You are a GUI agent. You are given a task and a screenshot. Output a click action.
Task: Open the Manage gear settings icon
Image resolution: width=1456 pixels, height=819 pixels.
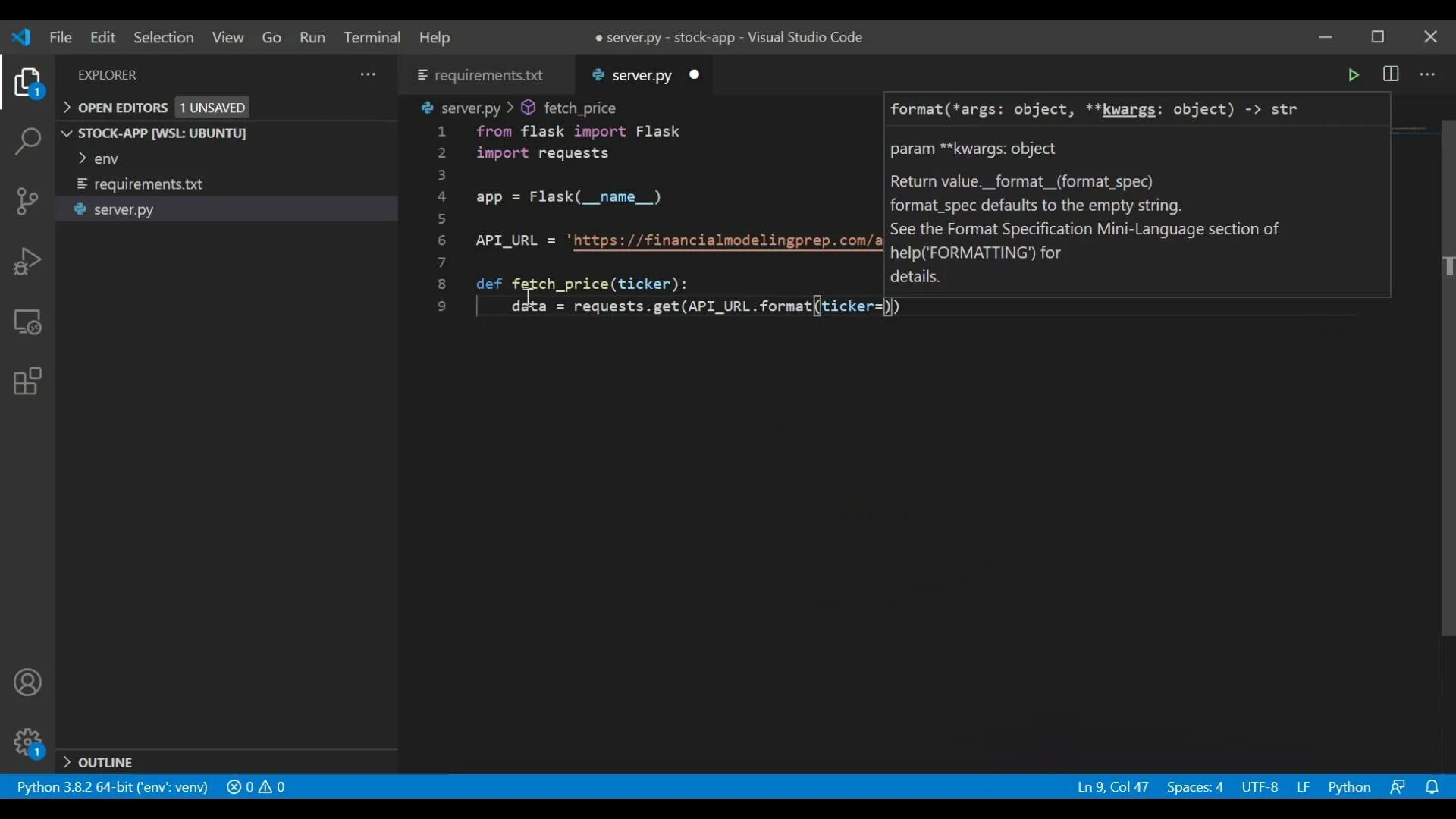[27, 742]
